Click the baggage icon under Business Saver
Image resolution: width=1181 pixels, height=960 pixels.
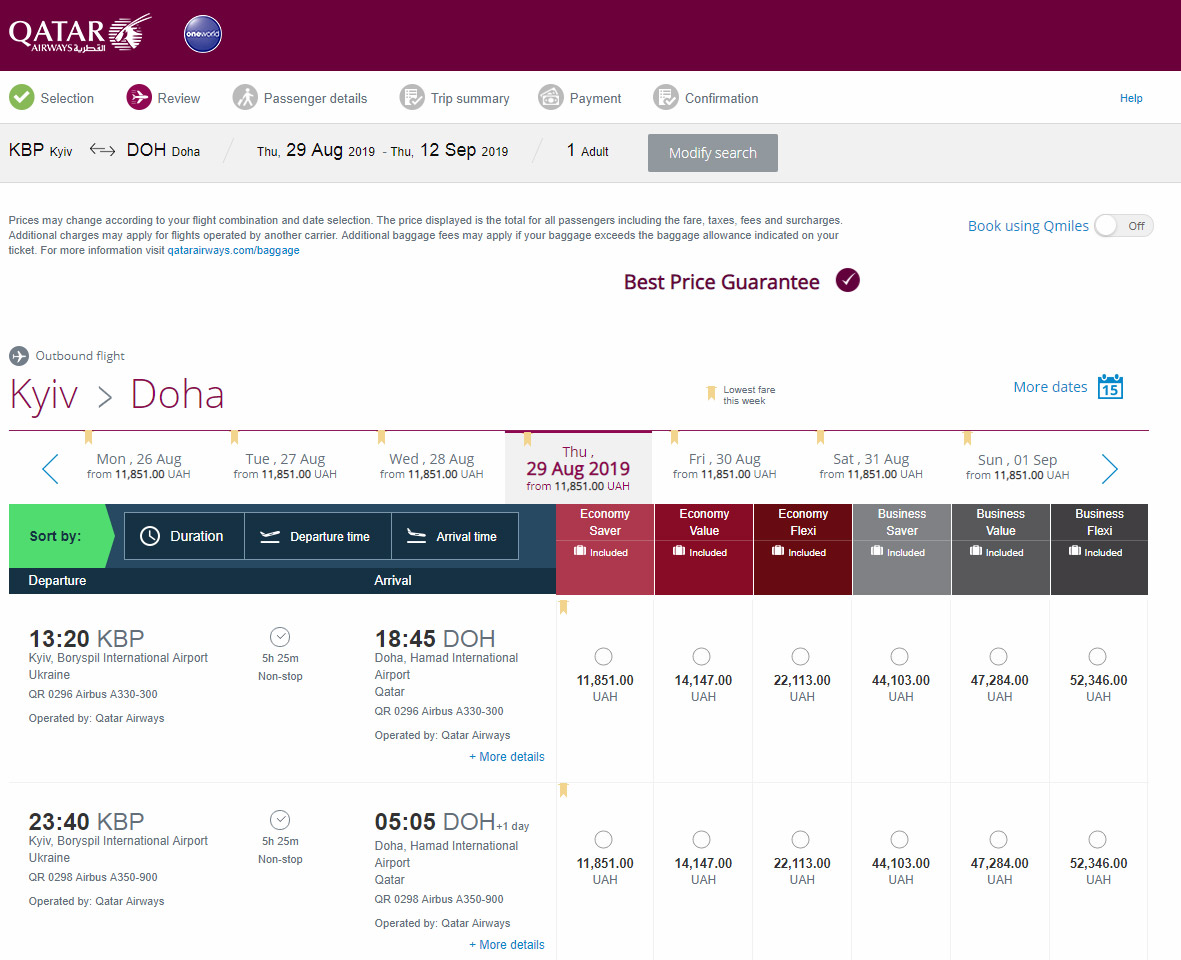tap(877, 551)
